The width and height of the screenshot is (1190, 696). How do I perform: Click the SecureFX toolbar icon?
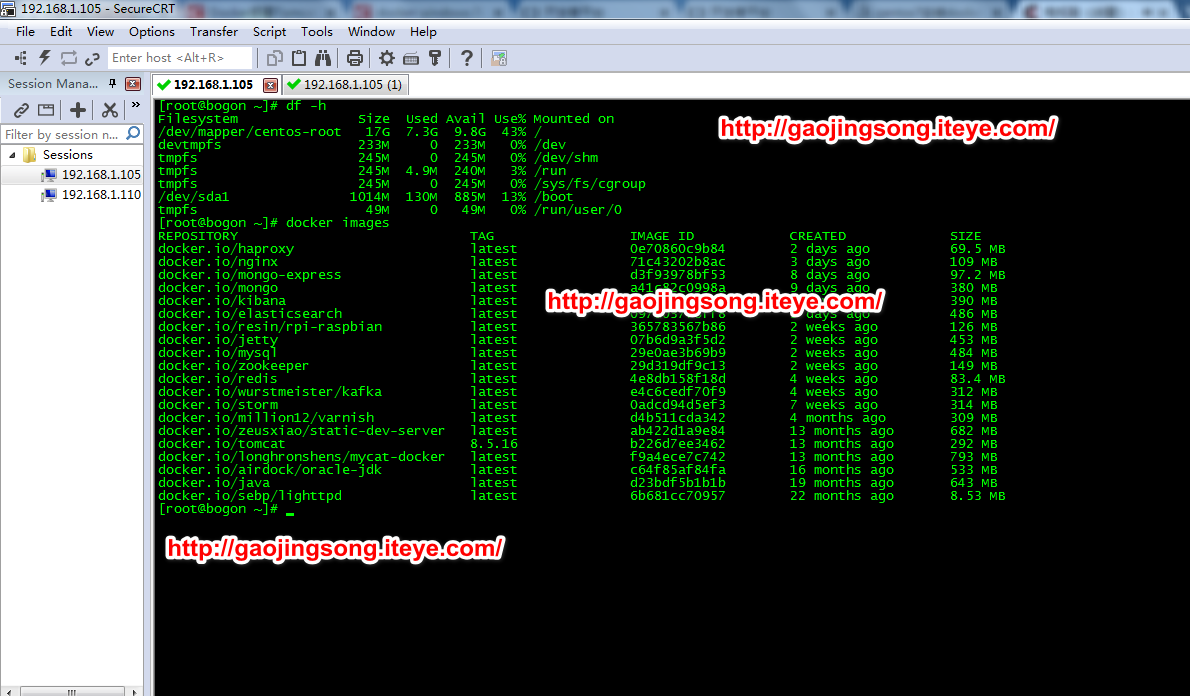pos(499,58)
